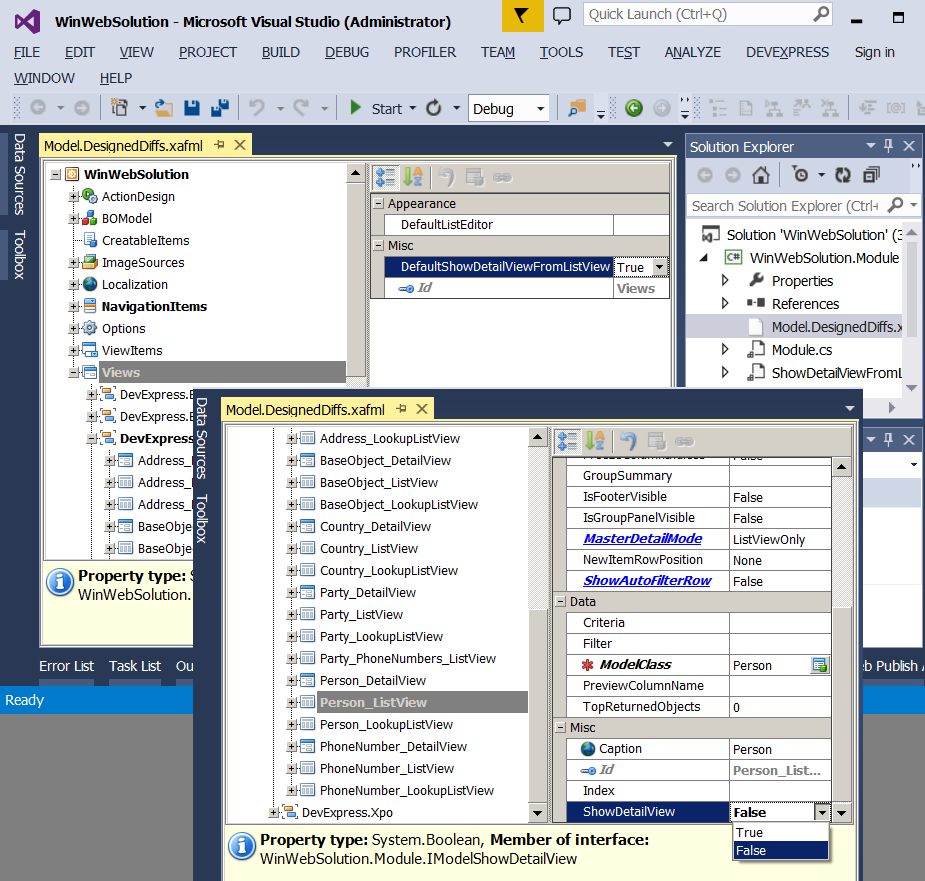925x881 pixels.
Task: Open the TOOLS menu
Action: click(561, 52)
